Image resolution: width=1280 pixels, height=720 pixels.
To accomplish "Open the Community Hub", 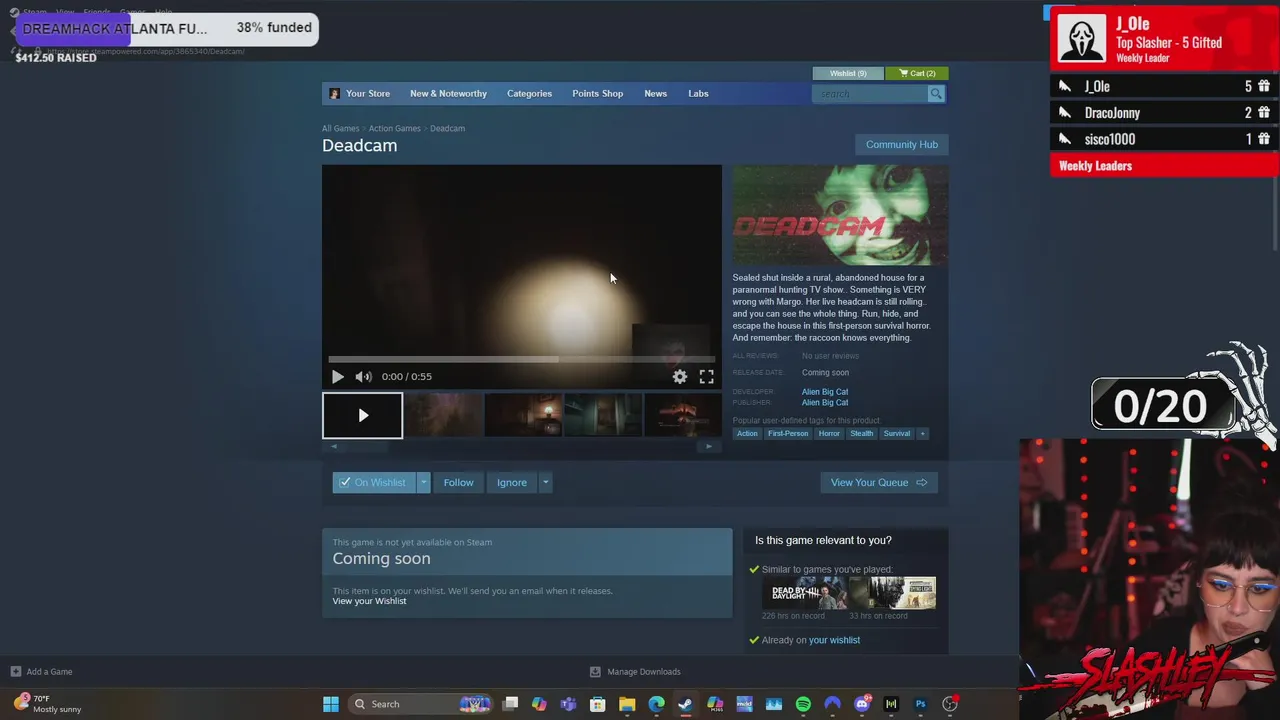I will tap(901, 145).
